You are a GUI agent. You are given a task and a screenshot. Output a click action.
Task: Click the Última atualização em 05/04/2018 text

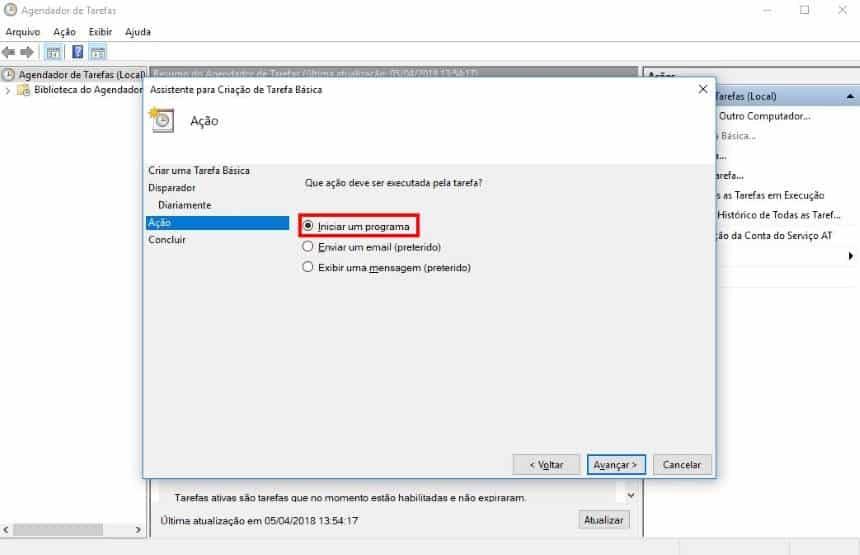tap(259, 520)
